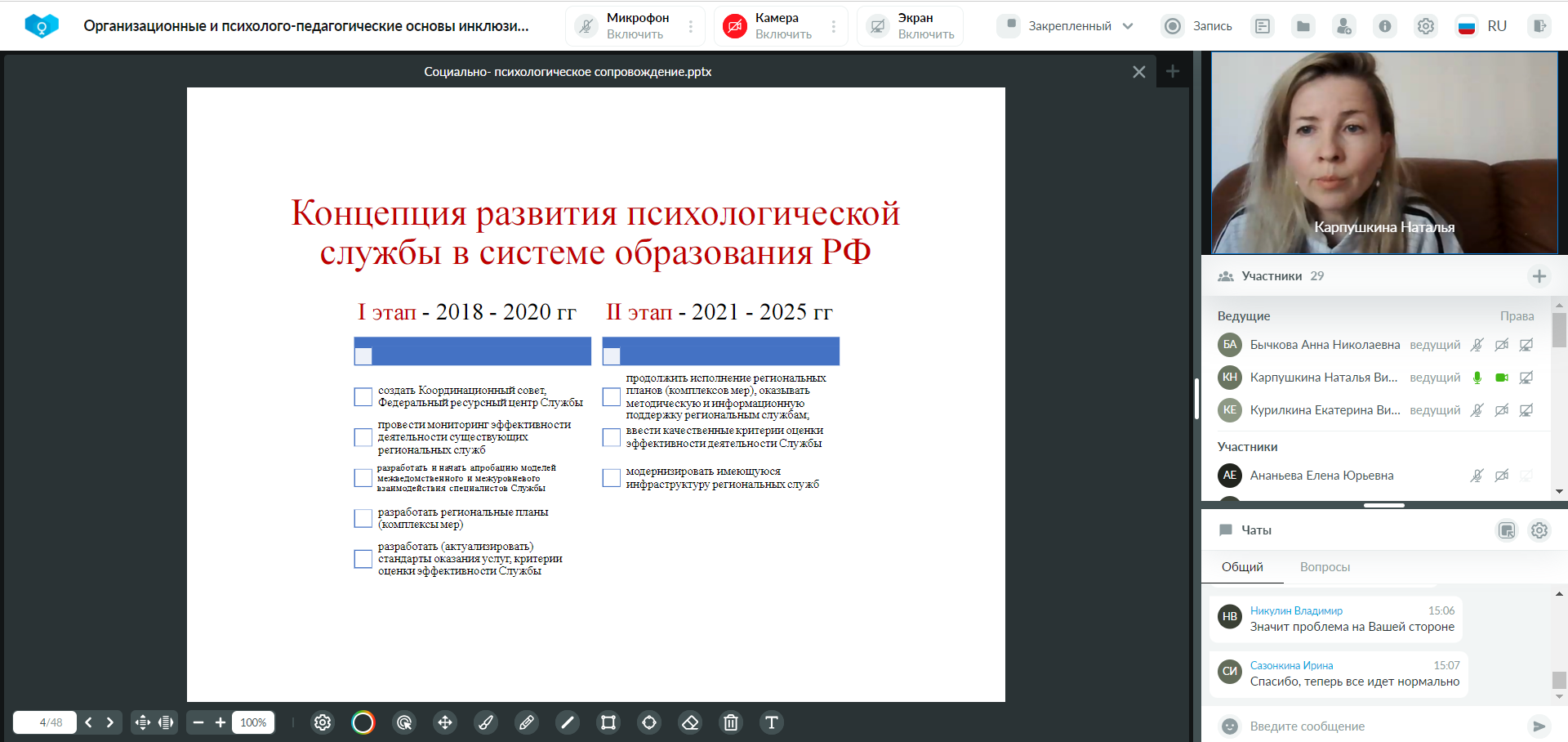Screen dimensions: 1568x742
Task: Enable screen sharing
Action: (x=877, y=26)
